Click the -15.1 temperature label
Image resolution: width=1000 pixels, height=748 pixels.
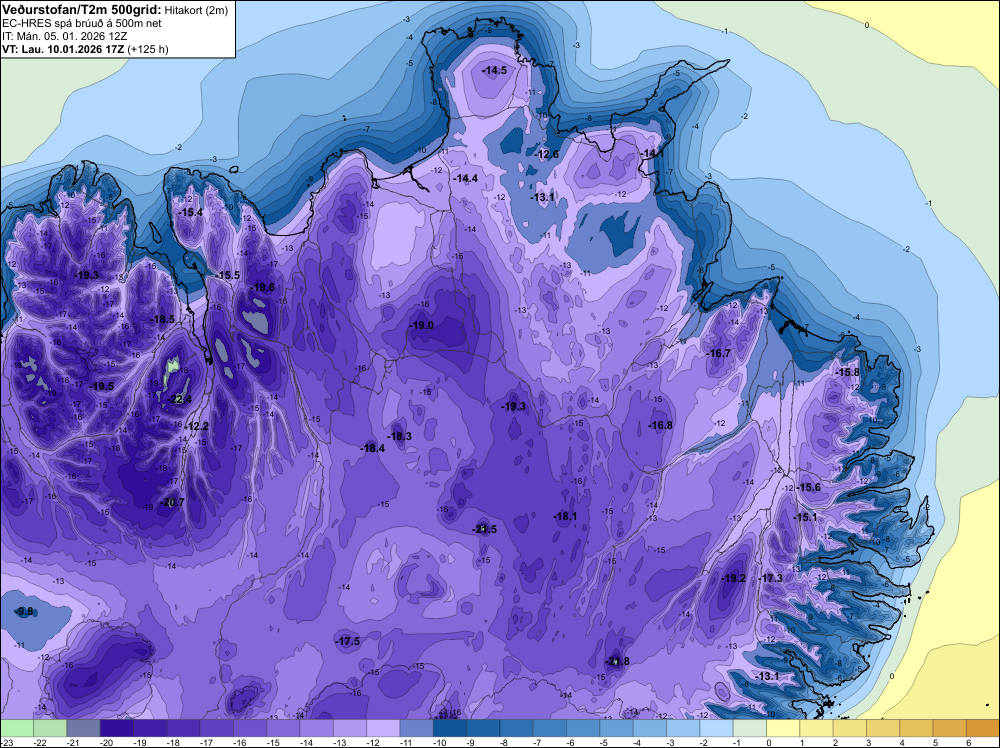point(805,517)
